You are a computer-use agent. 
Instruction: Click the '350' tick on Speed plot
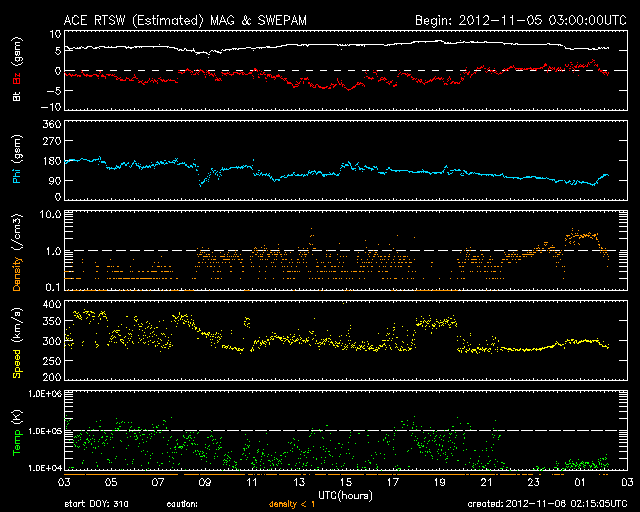point(52,321)
